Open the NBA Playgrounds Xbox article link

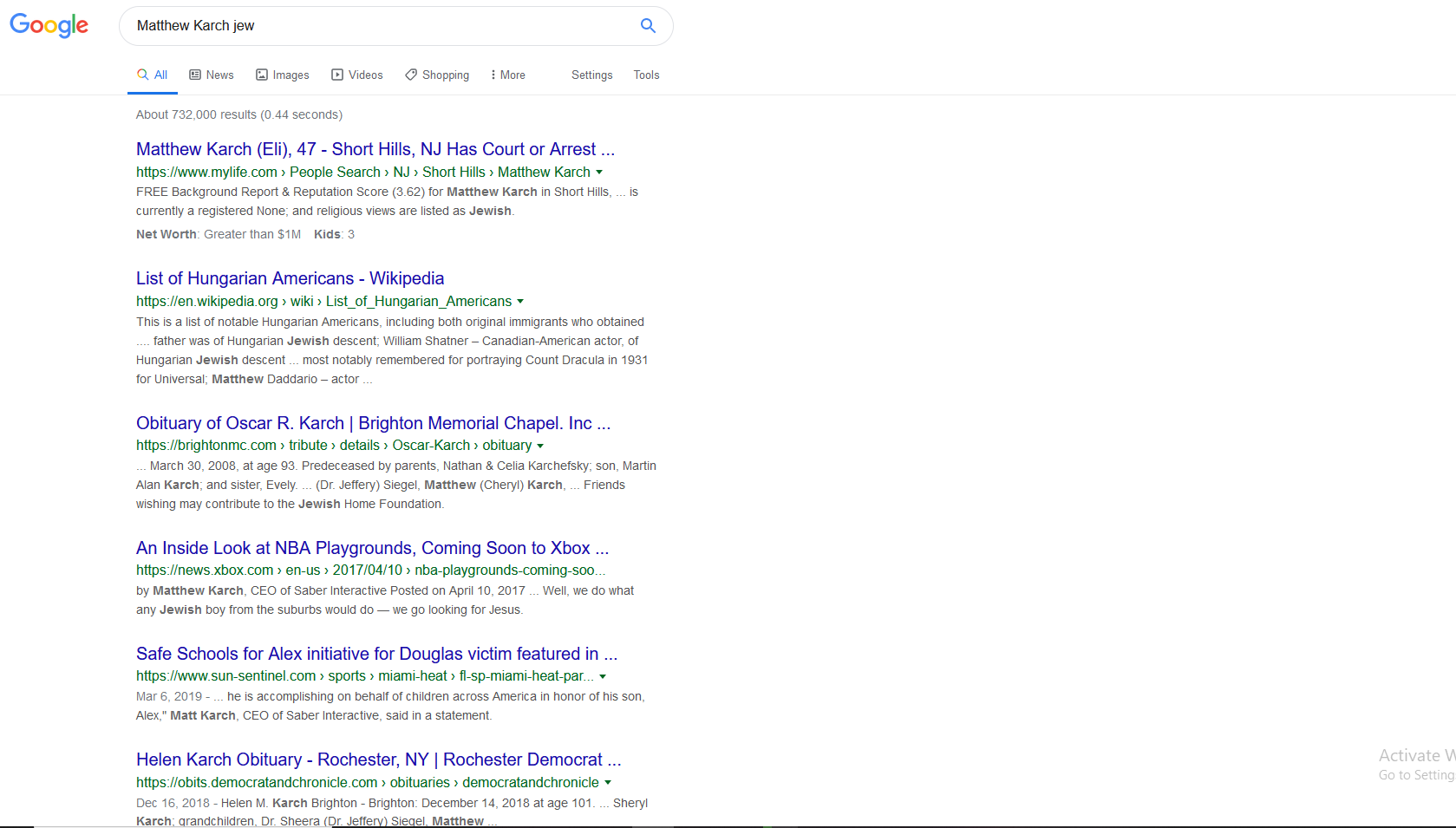(372, 548)
